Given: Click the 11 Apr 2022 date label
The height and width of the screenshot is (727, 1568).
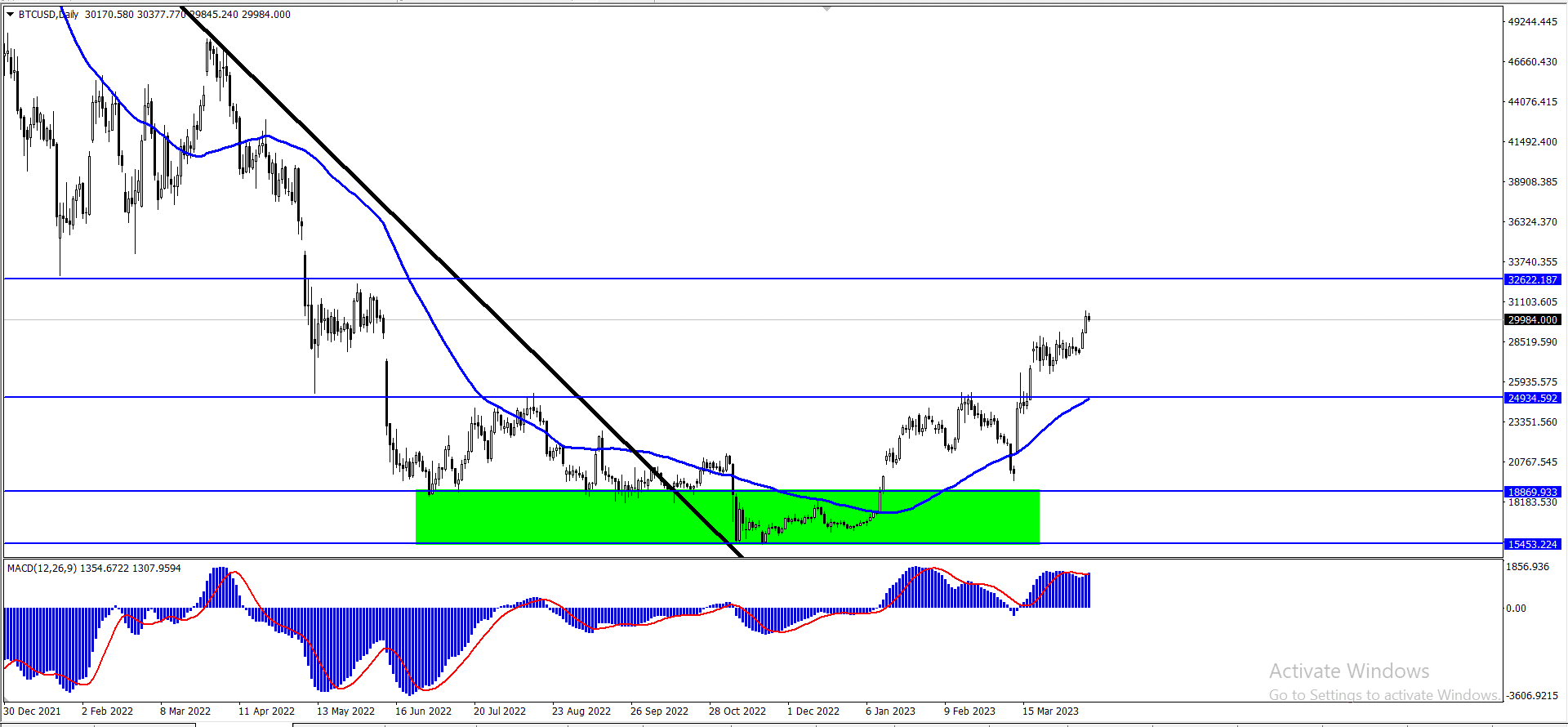Looking at the screenshot, I should (x=266, y=711).
